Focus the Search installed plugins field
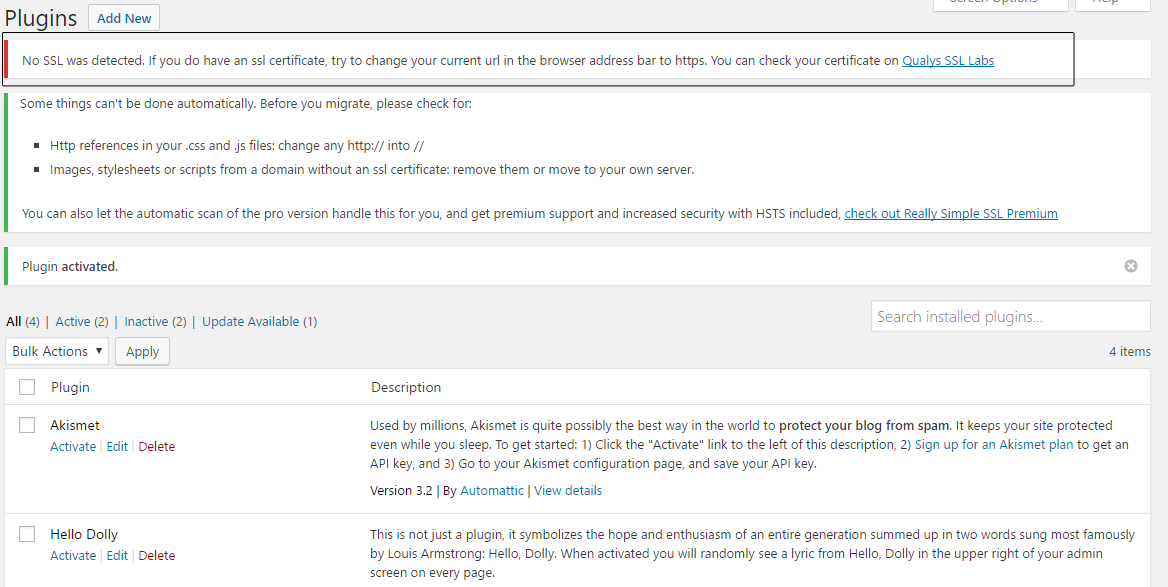The width and height of the screenshot is (1168, 587). point(1011,317)
